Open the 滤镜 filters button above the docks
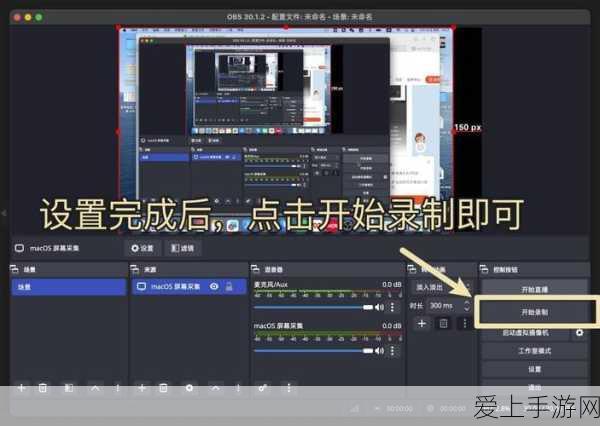Image resolution: width=600 pixels, height=426 pixels. (x=183, y=248)
